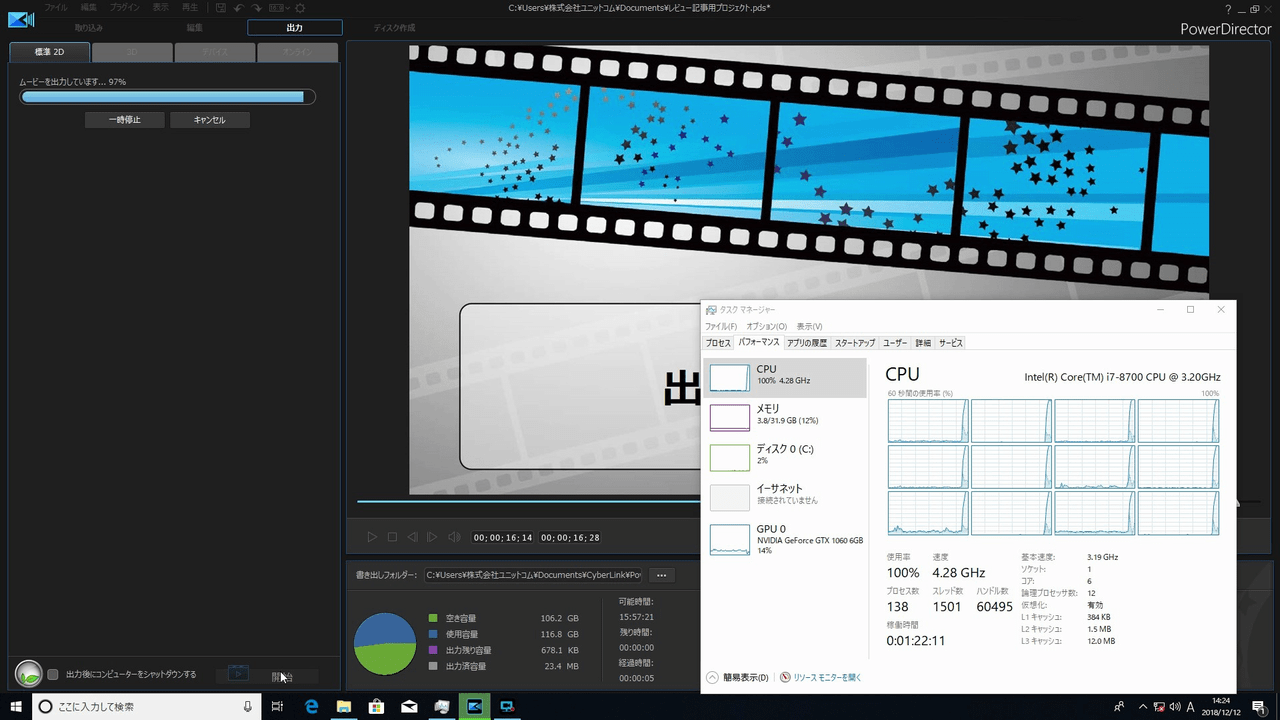Select the スタートアップ tab

tap(855, 343)
